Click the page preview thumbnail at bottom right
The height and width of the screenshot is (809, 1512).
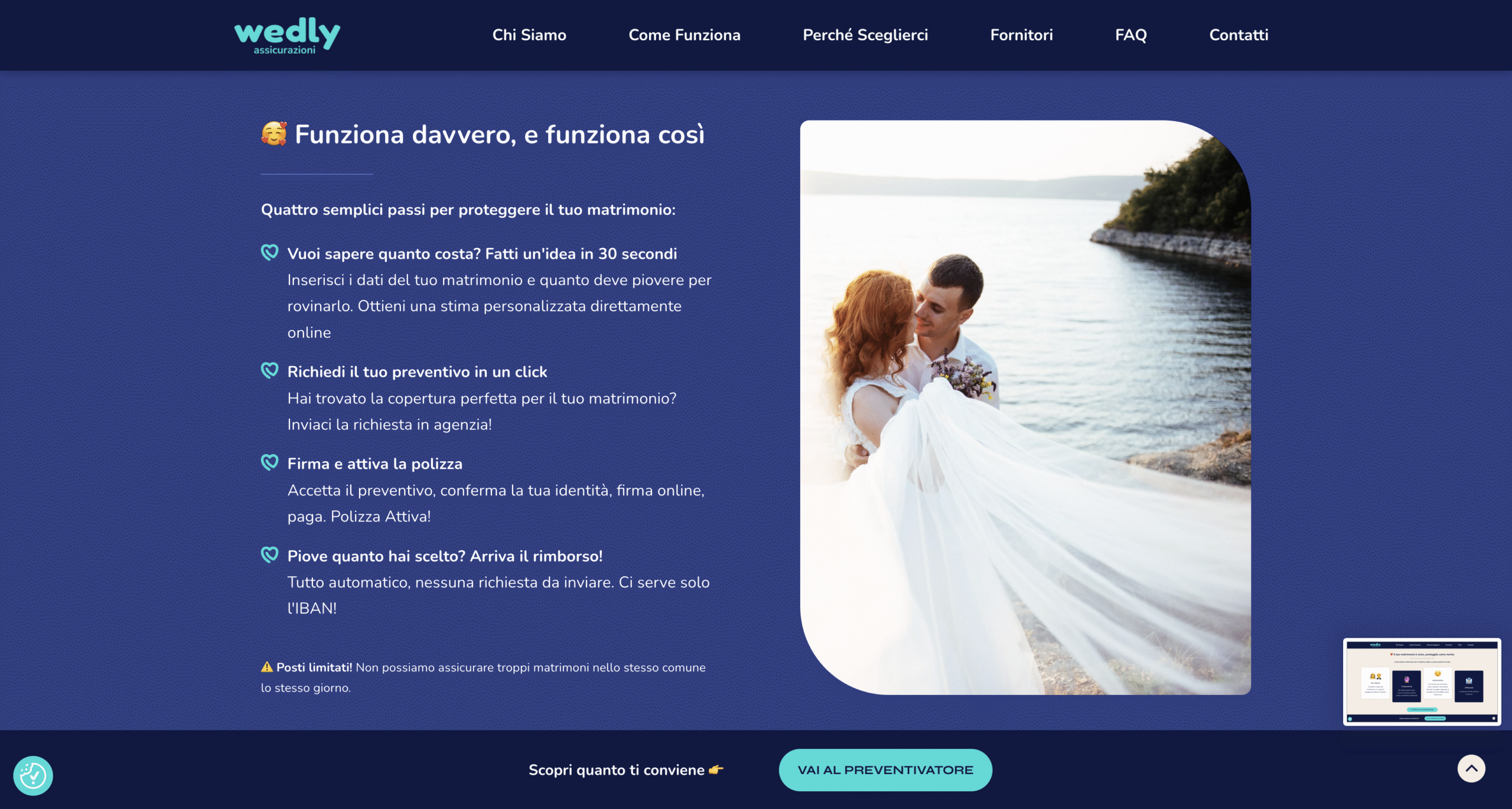point(1422,681)
